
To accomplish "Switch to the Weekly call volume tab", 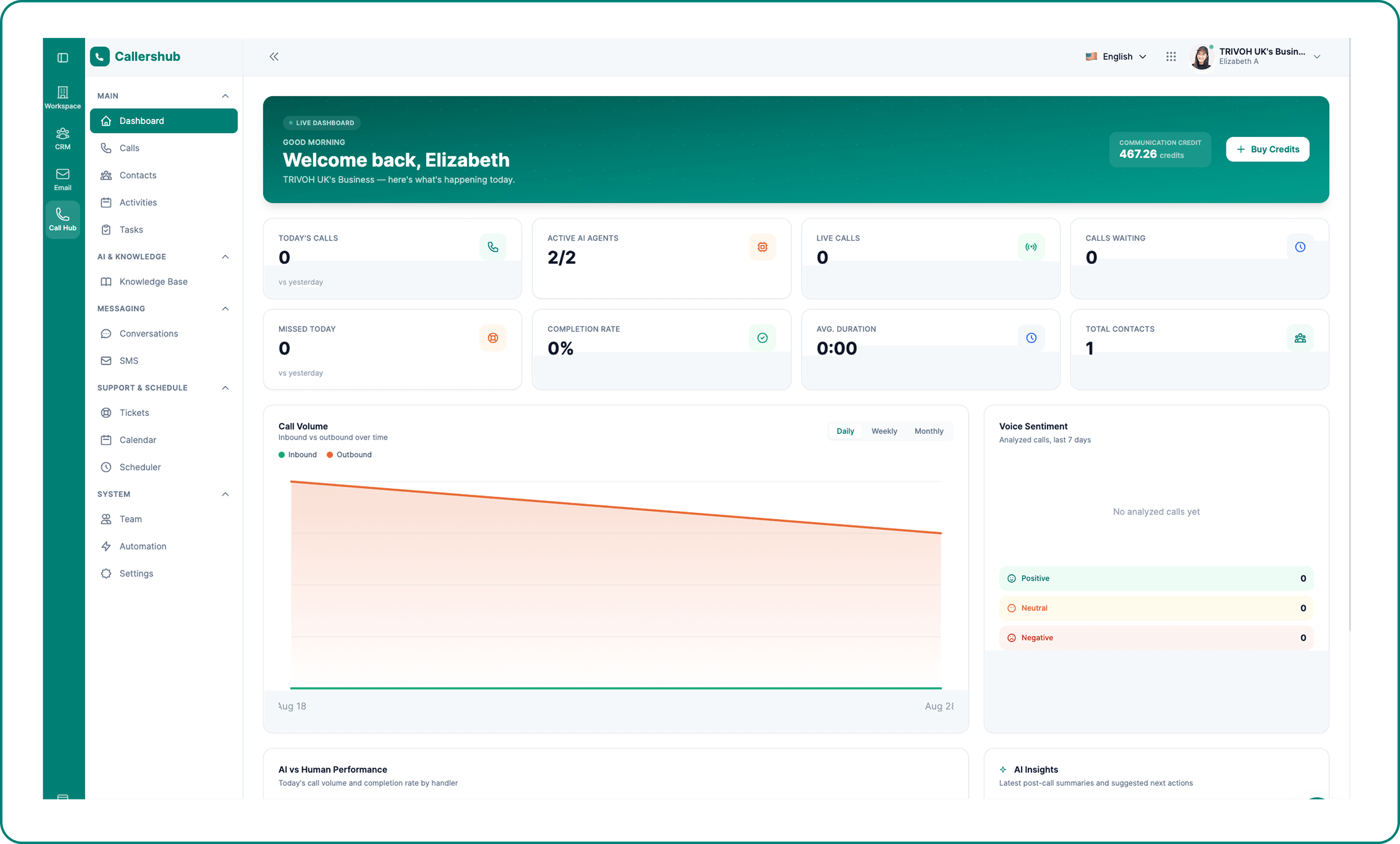I will (884, 431).
